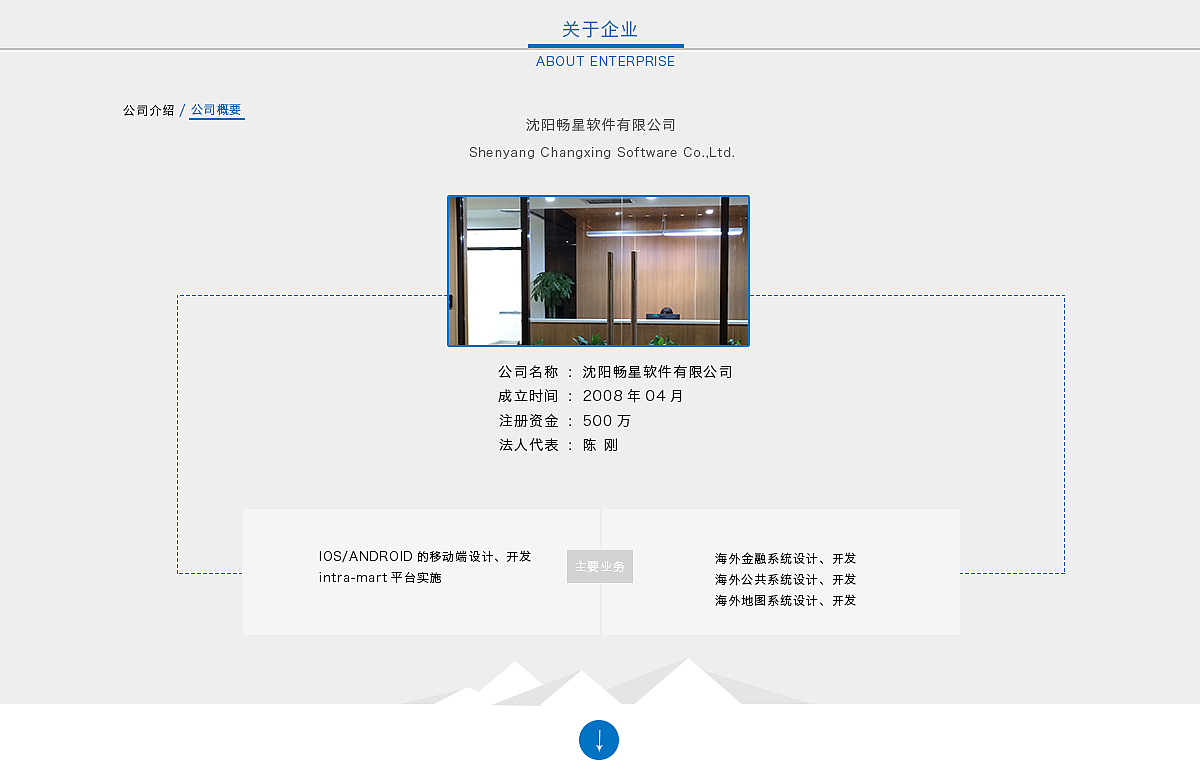Select 海外金融系统设计、开发 item
Image resolution: width=1200 pixels, height=768 pixels.
784,559
